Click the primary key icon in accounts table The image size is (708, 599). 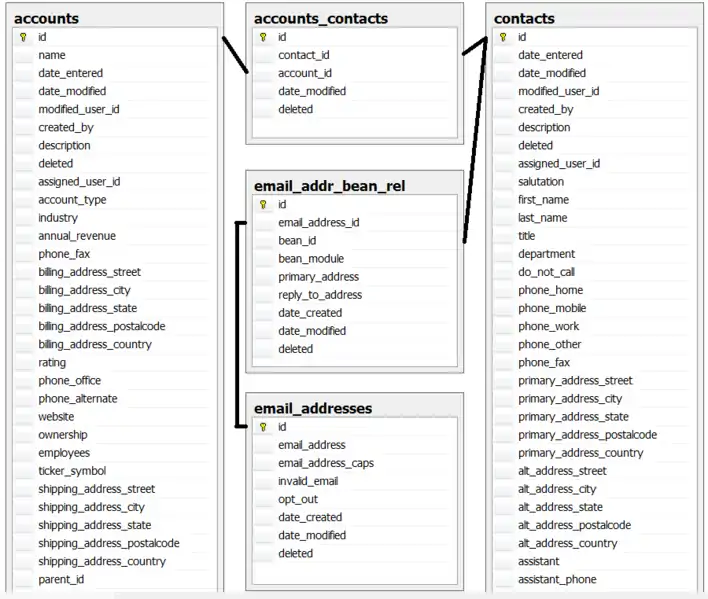click(x=23, y=37)
